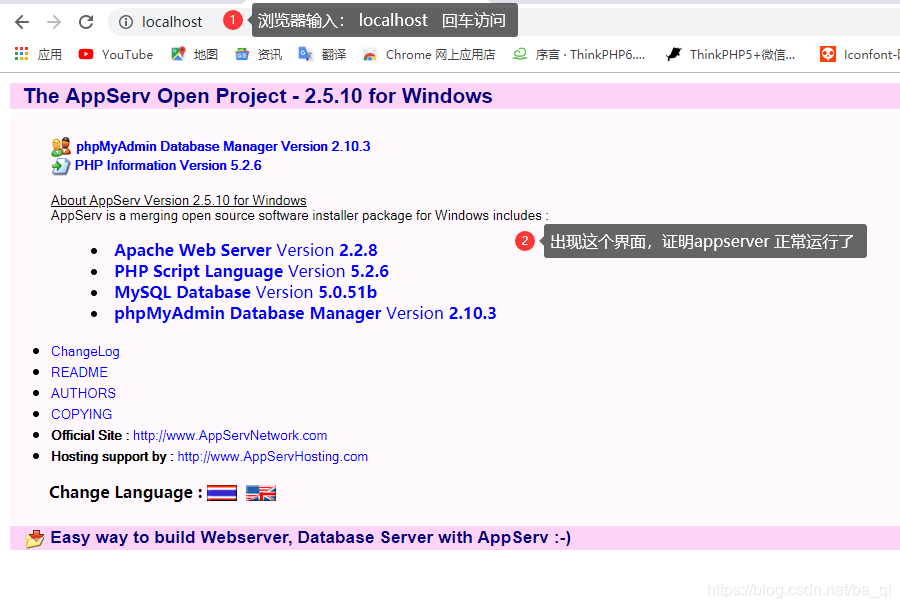Open the 翻译 bookmark
The image size is (900, 608).
point(330,54)
